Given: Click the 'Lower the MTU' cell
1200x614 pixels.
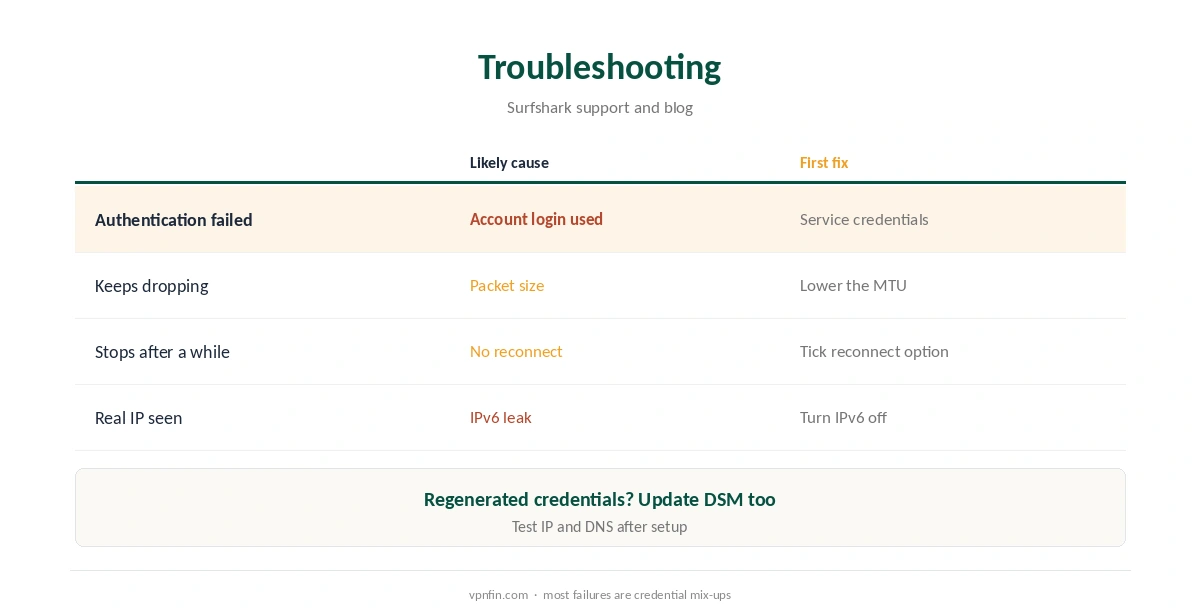Looking at the screenshot, I should point(853,285).
